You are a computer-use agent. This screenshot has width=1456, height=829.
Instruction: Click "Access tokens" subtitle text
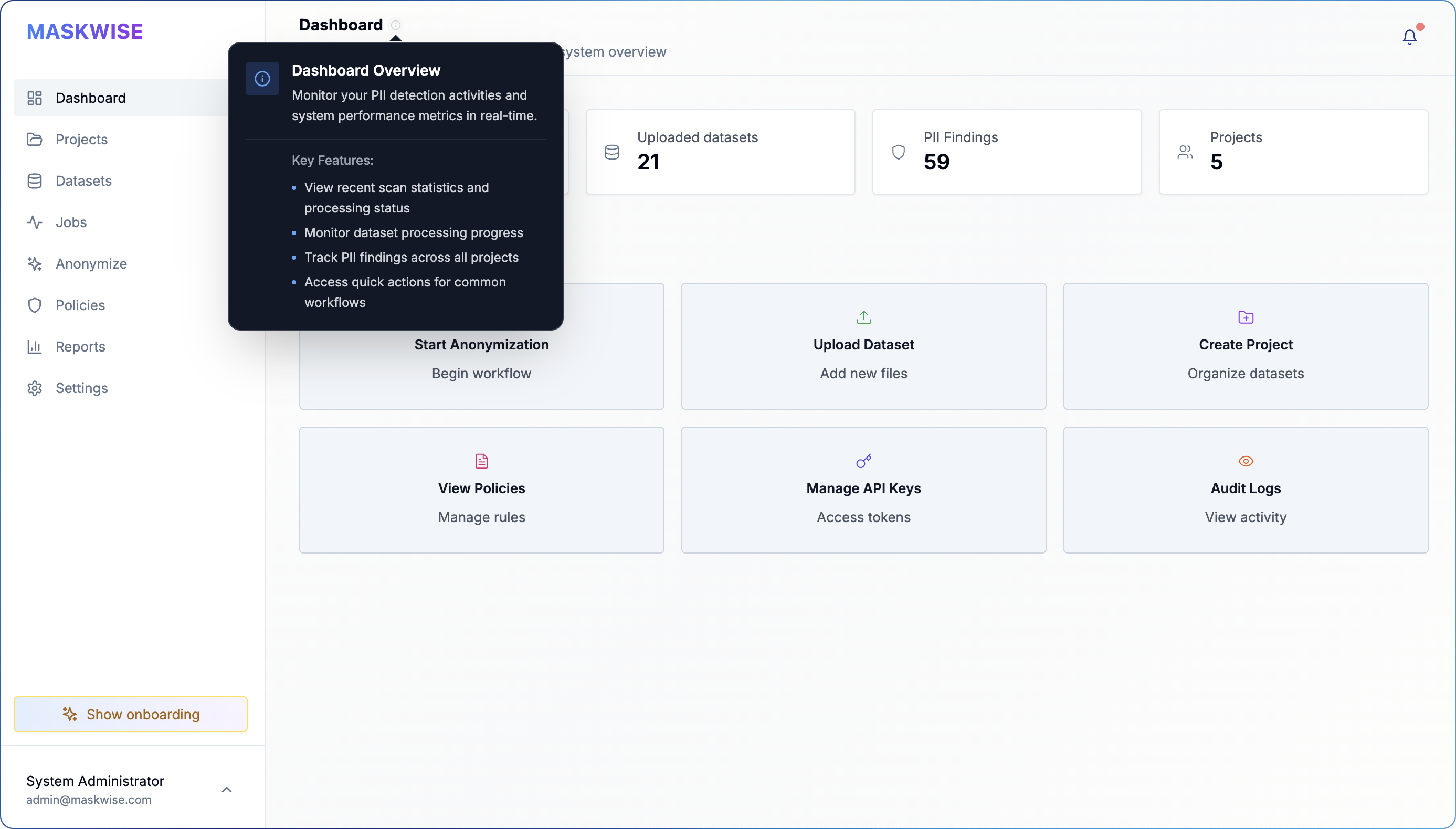864,517
